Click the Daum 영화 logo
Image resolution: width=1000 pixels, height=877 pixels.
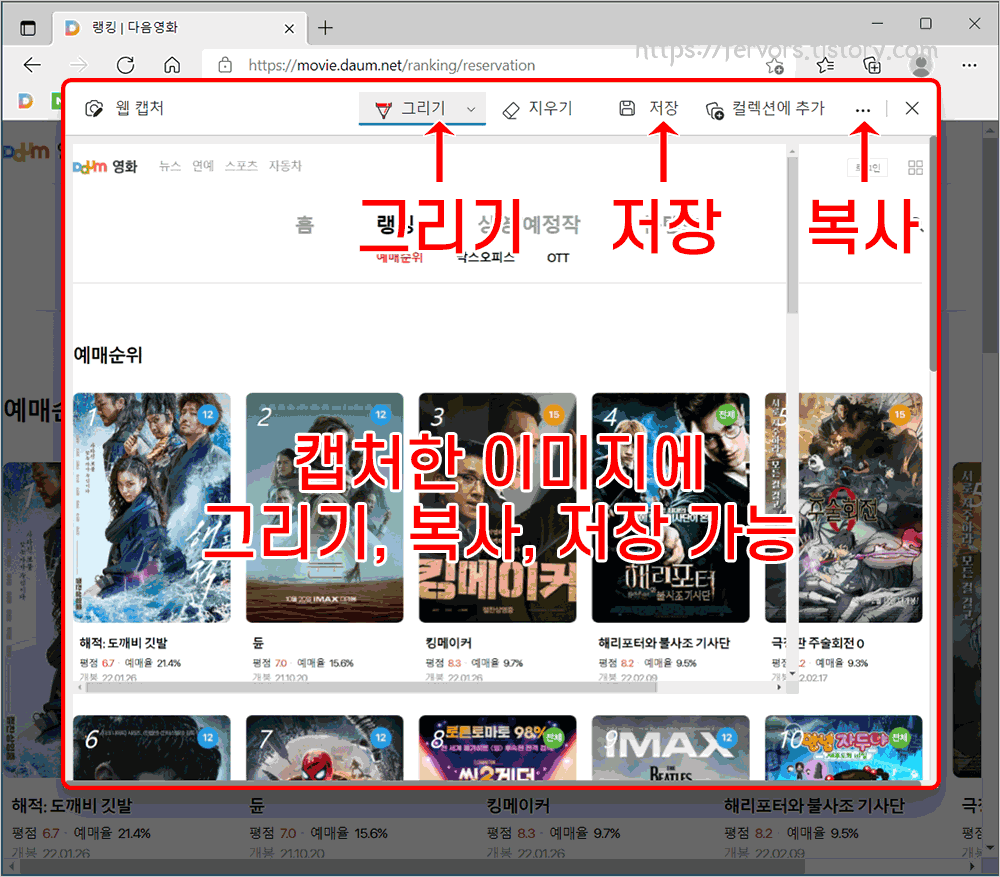[x=105, y=167]
